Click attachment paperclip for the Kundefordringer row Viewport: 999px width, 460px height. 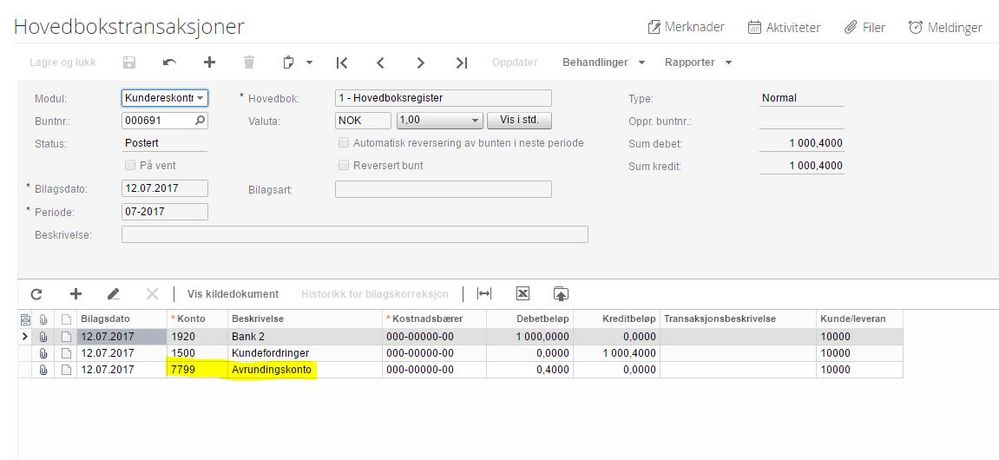pos(43,353)
